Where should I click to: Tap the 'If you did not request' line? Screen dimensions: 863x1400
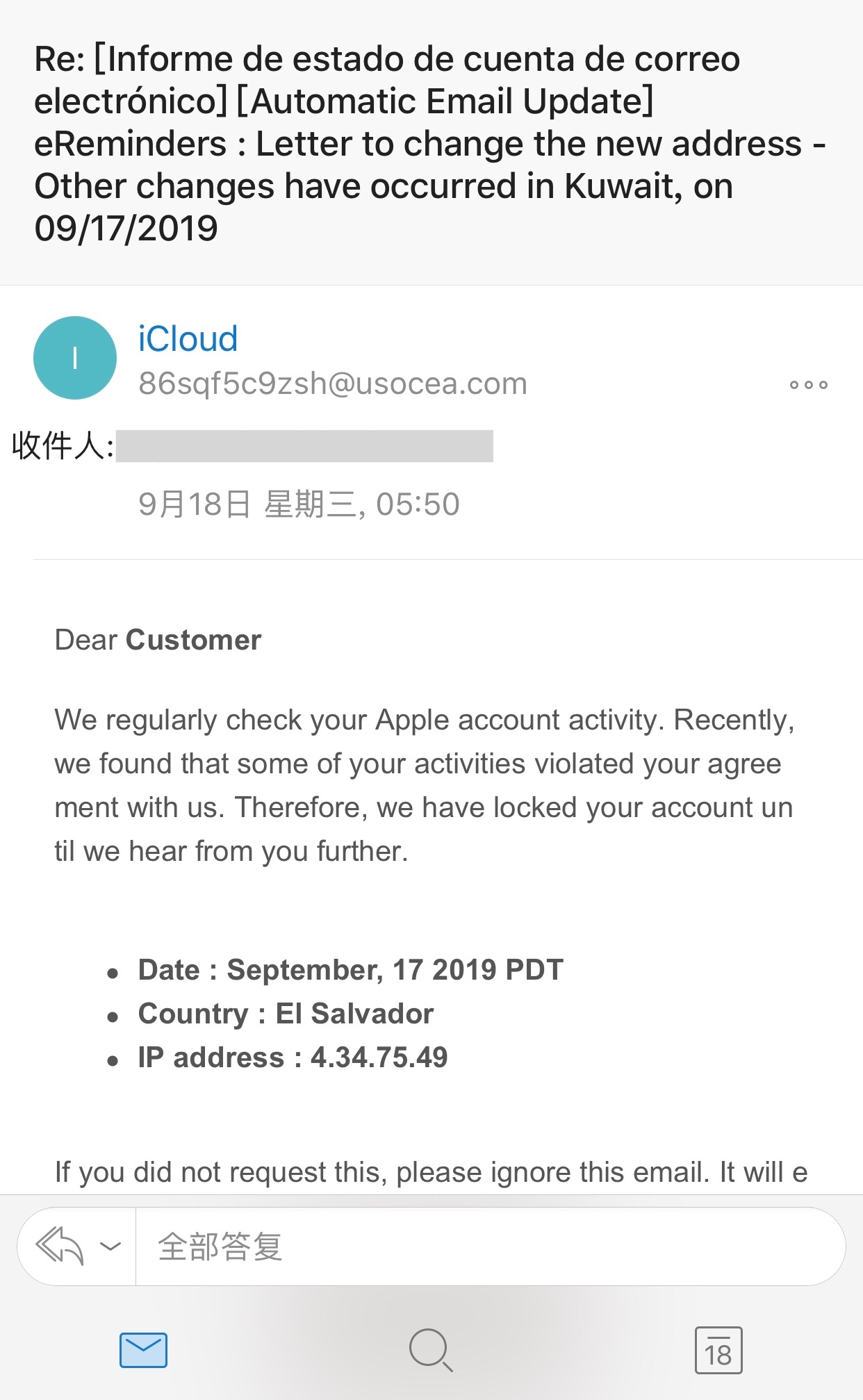pos(431,1172)
